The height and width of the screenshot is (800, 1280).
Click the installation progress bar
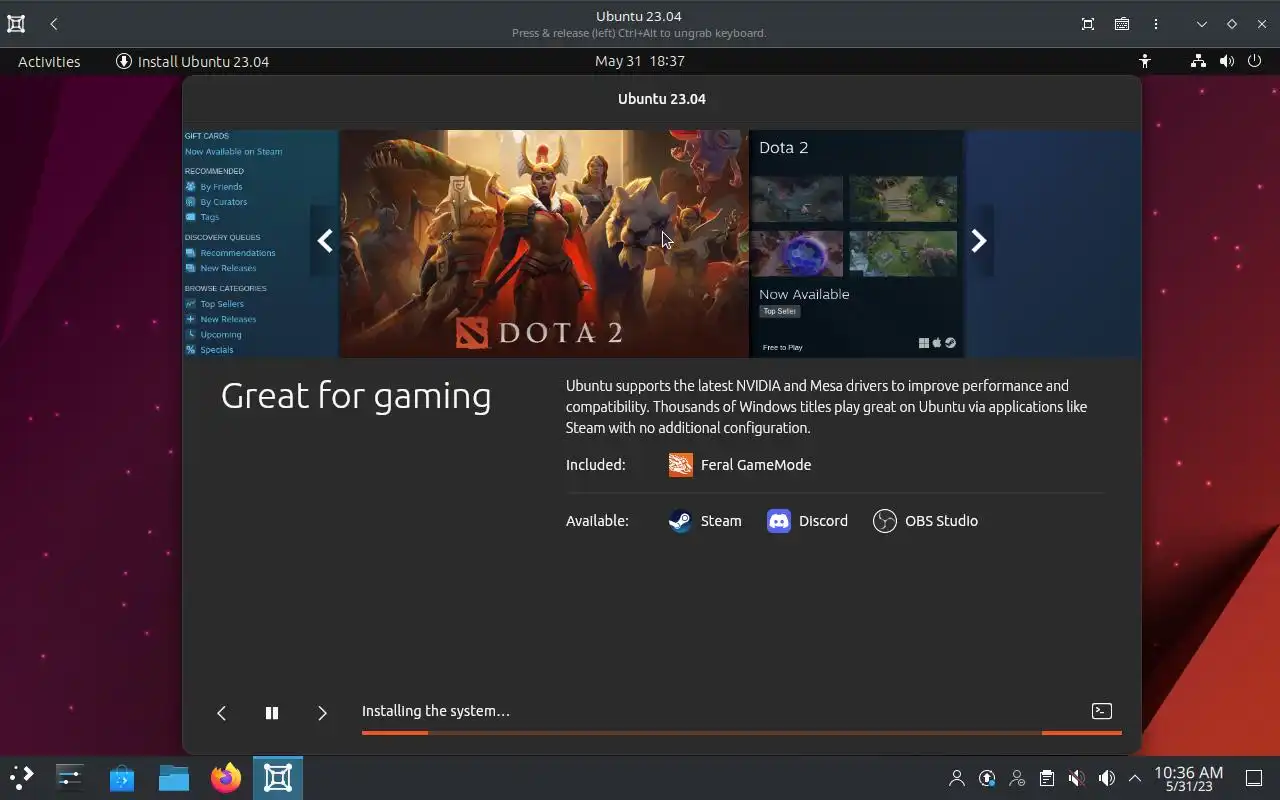742,733
